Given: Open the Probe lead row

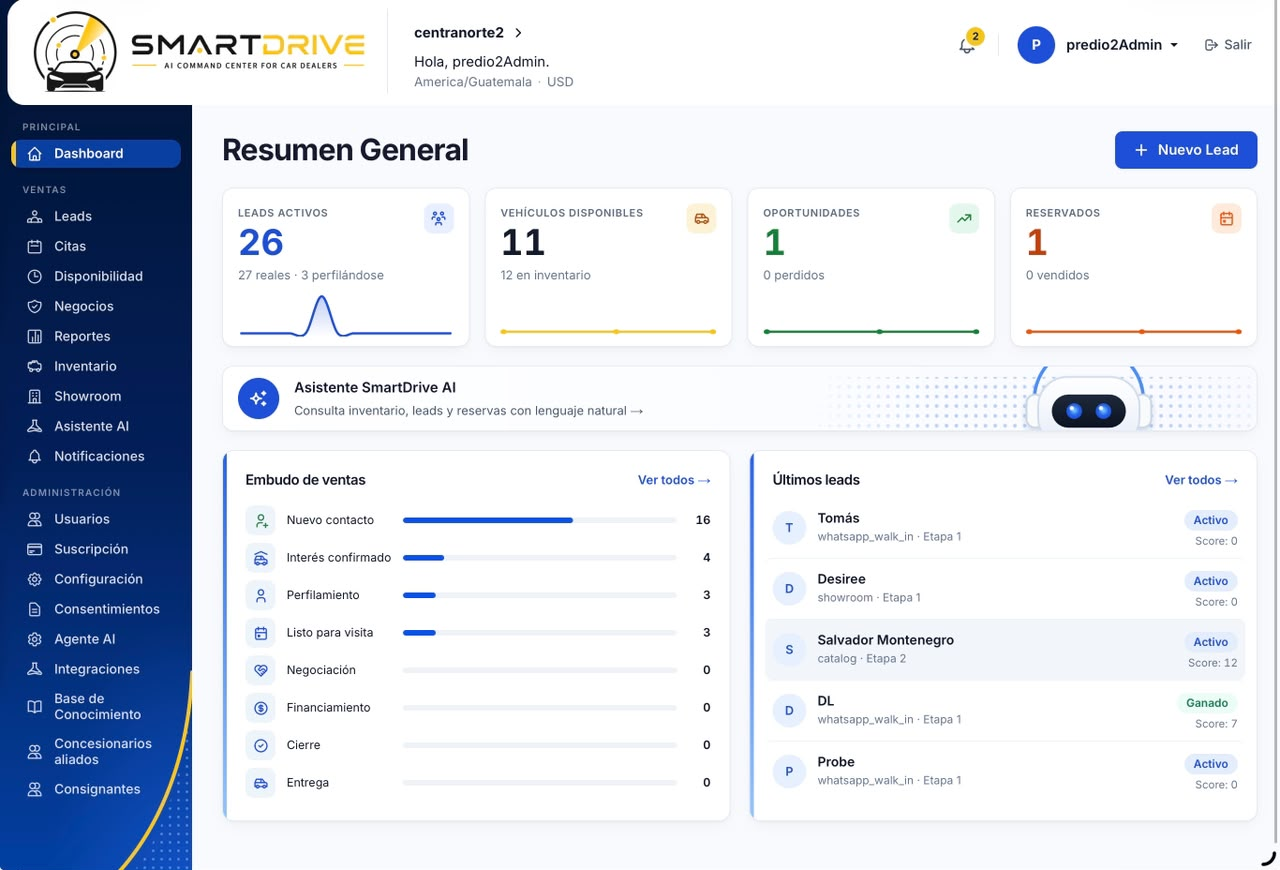Looking at the screenshot, I should tap(1005, 772).
